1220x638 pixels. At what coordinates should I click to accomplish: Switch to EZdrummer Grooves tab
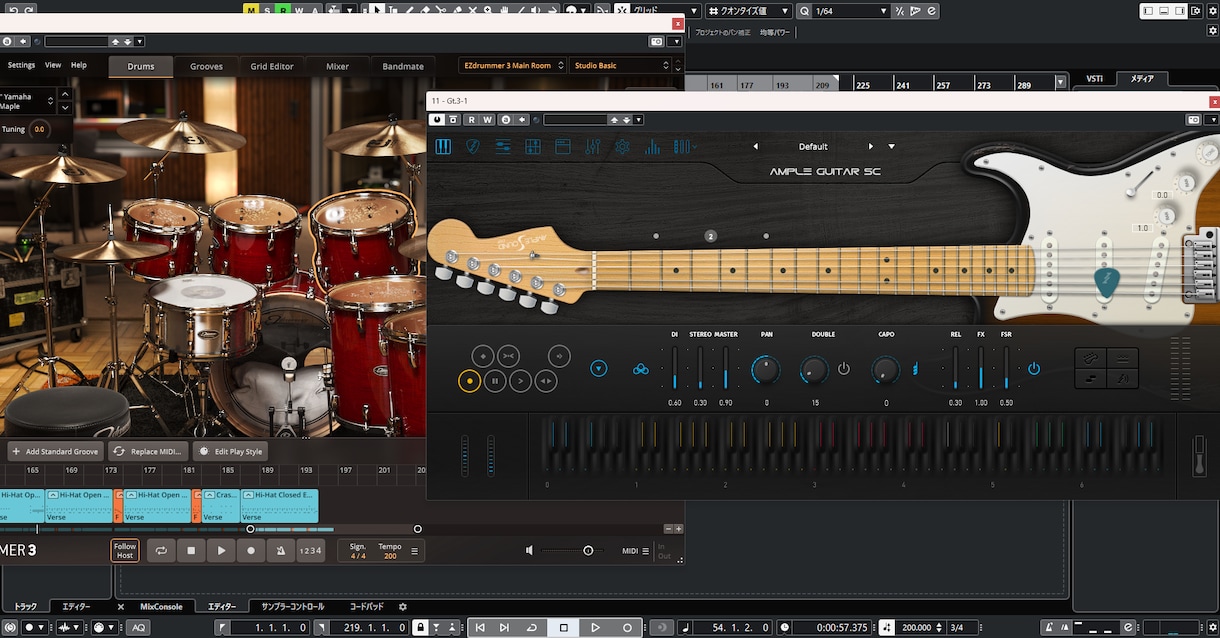point(206,66)
